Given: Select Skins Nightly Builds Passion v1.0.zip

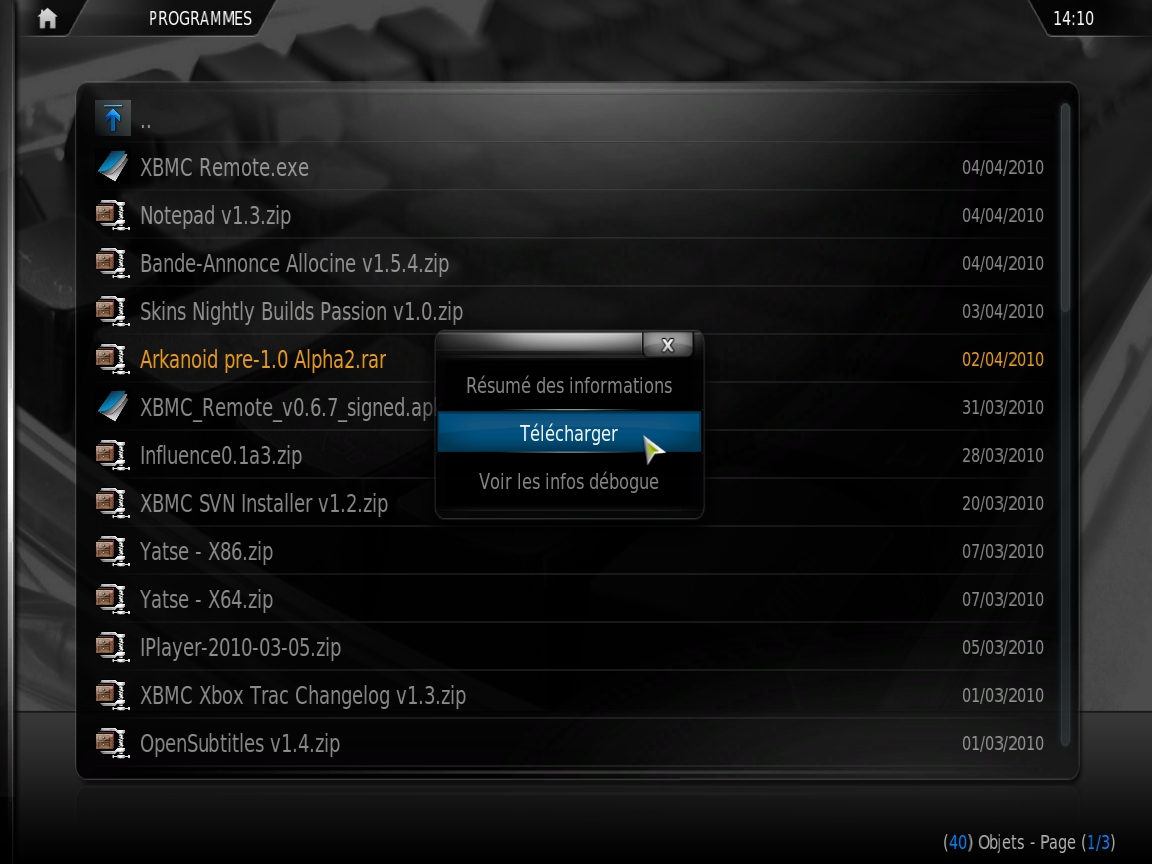Looking at the screenshot, I should 301,312.
